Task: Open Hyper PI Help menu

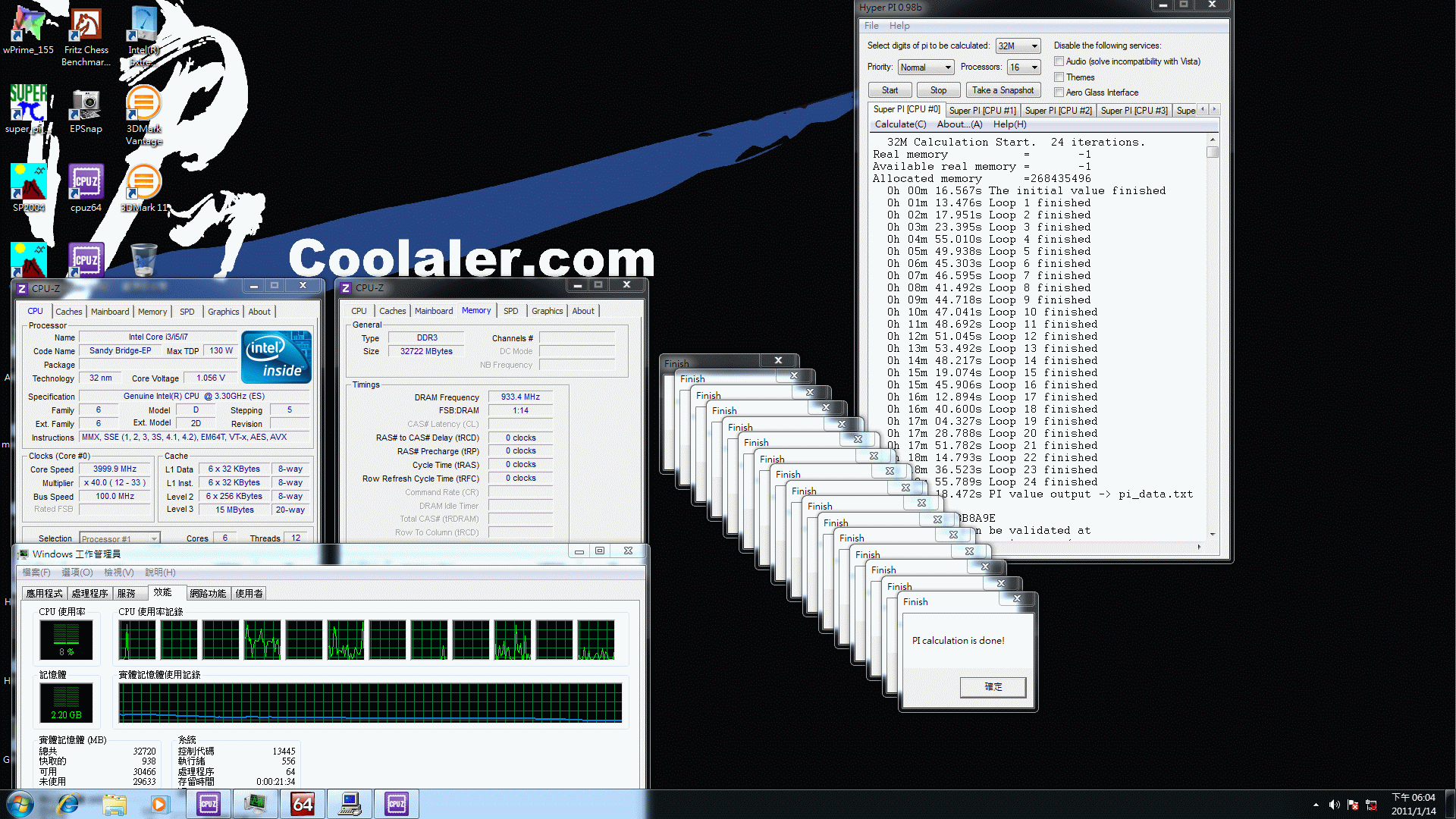Action: coord(899,26)
